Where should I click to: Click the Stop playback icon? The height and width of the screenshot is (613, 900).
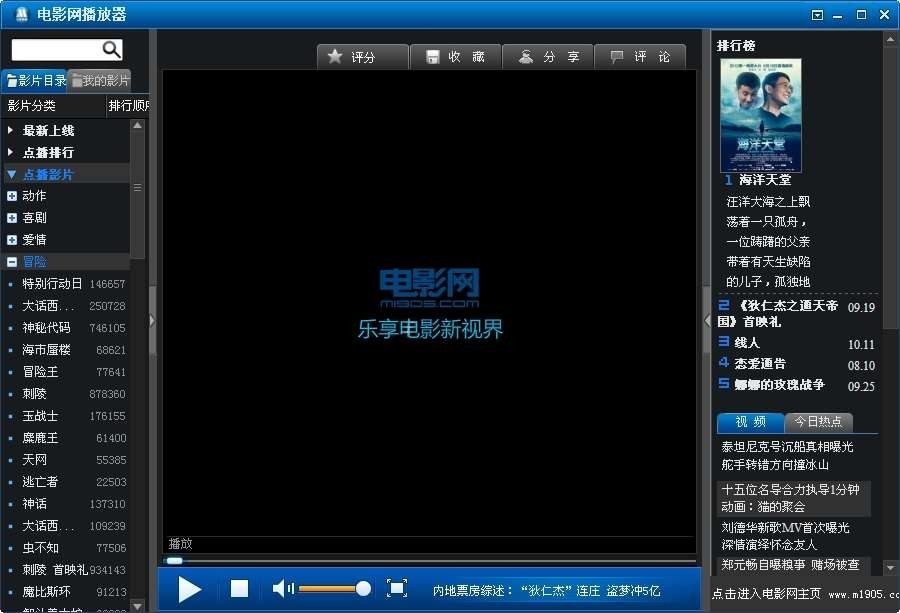239,589
